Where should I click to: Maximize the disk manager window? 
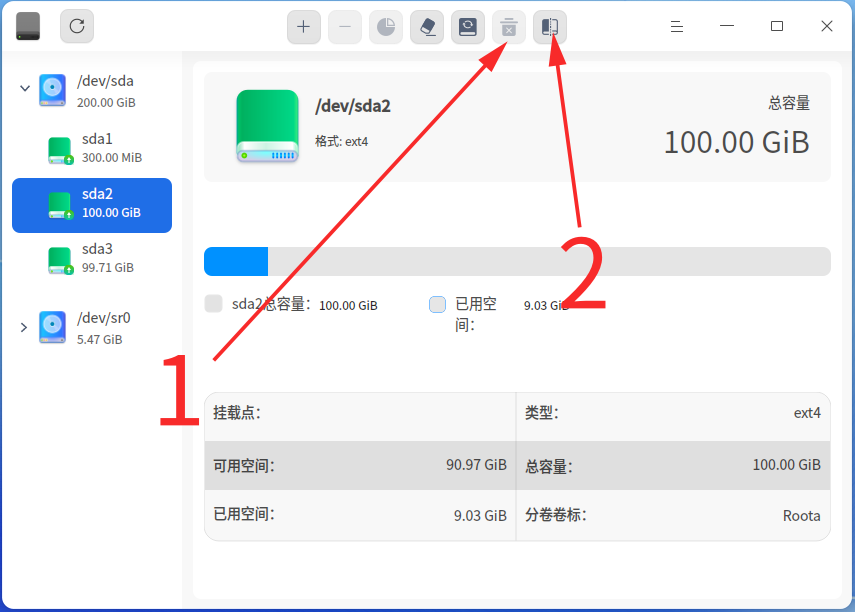(777, 26)
